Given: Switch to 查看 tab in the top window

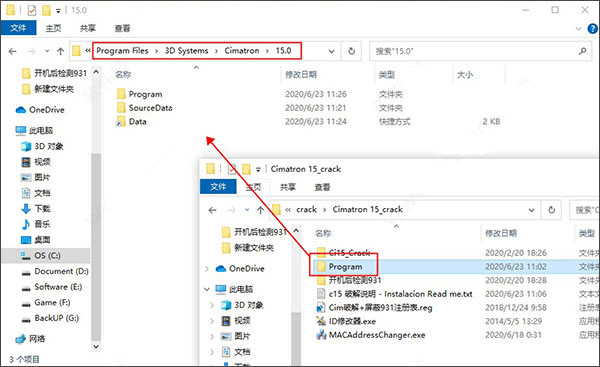Looking at the screenshot, I should pos(122,28).
